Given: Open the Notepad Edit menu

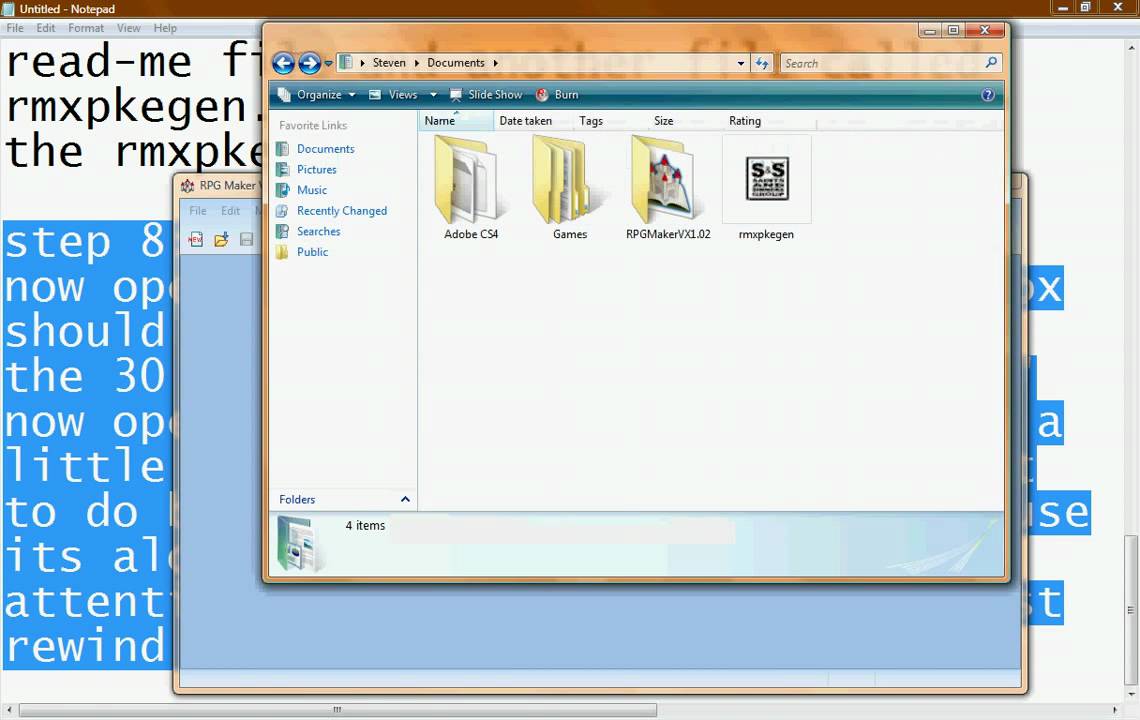Looking at the screenshot, I should coord(46,28).
